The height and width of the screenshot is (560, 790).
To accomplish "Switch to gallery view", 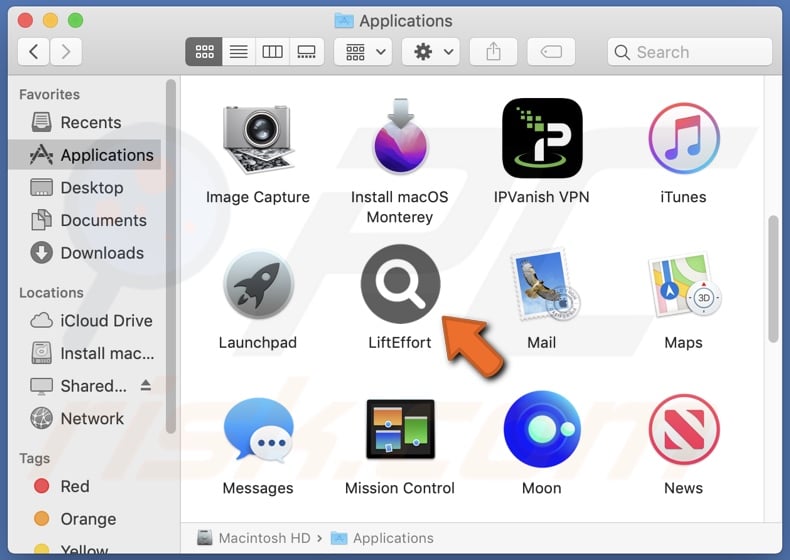I will (x=306, y=51).
